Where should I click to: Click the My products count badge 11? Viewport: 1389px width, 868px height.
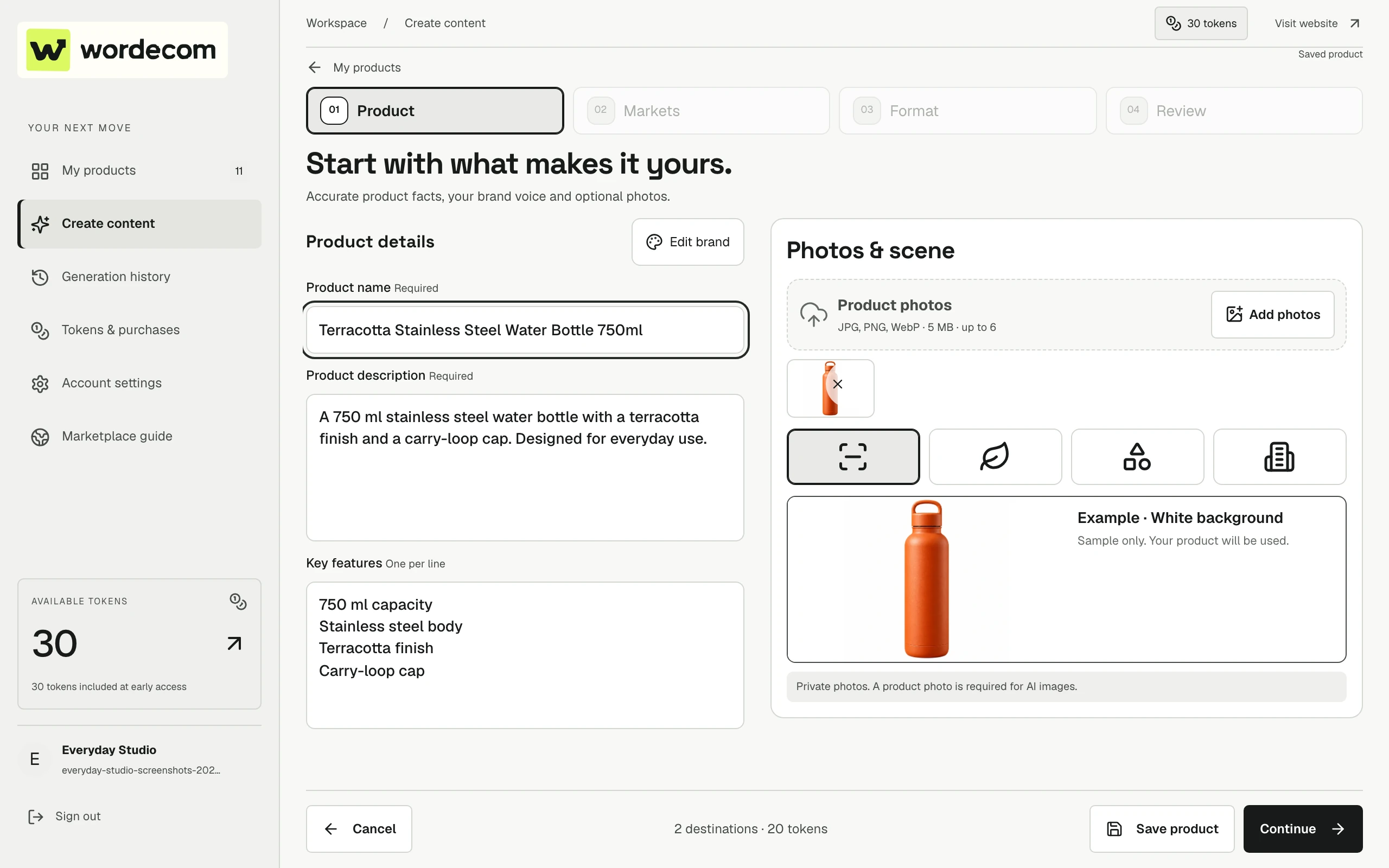tap(239, 171)
